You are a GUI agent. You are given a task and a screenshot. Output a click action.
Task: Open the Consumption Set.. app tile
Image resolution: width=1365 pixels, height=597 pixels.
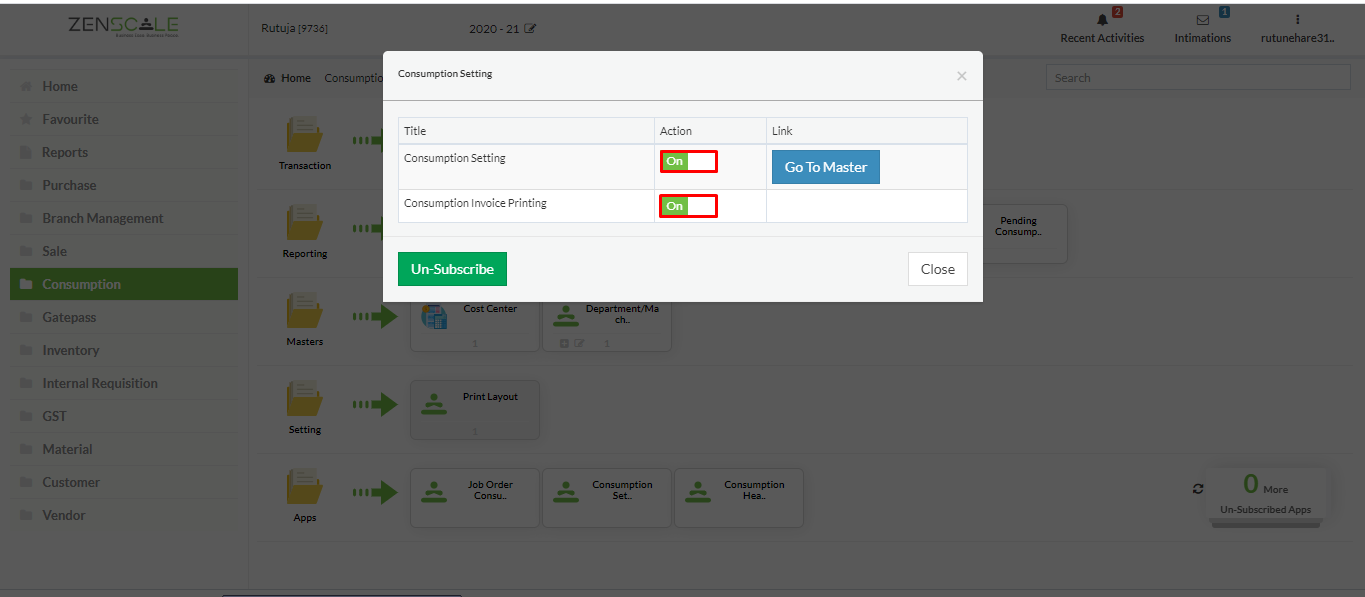[607, 498]
